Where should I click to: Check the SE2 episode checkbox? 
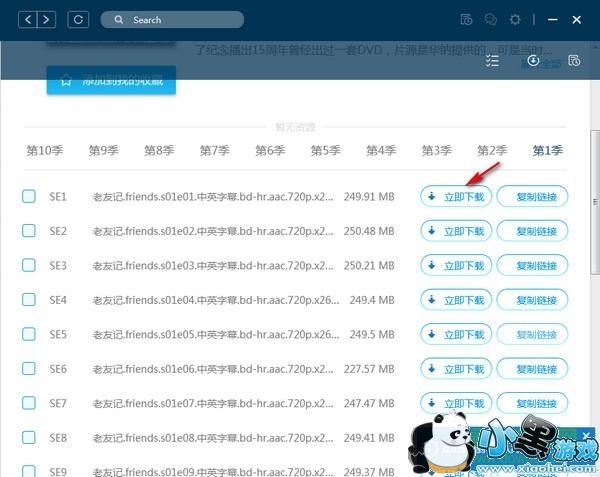[x=29, y=231]
